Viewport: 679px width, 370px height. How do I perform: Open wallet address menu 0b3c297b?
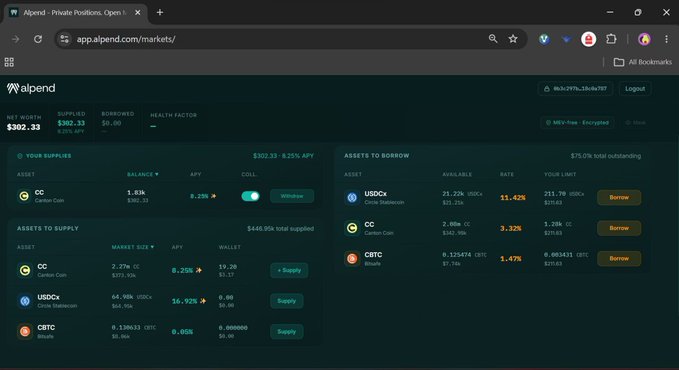pyautogui.click(x=576, y=88)
